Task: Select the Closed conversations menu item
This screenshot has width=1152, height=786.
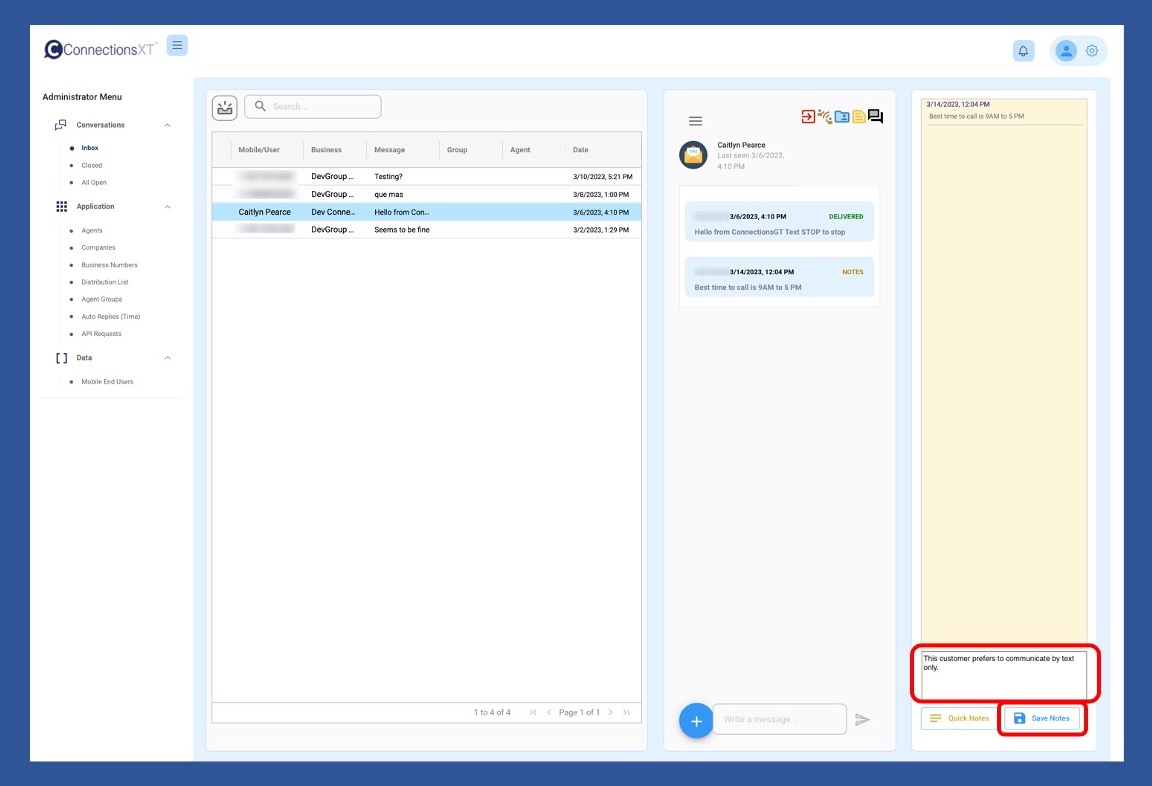Action: 92,166
